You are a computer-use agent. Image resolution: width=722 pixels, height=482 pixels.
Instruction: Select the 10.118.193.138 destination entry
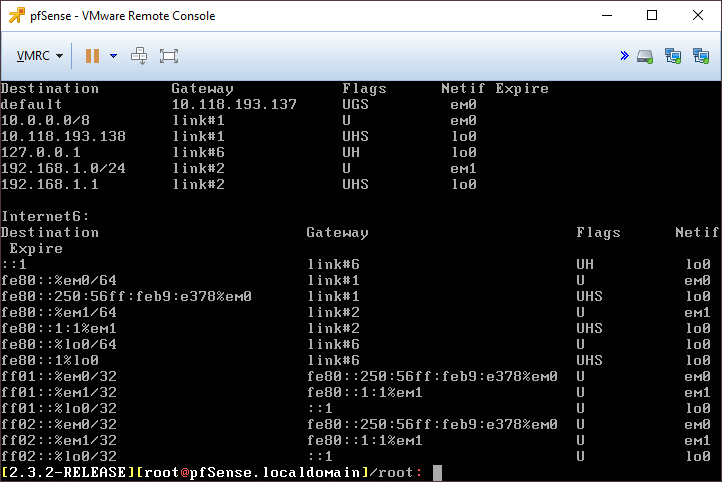point(63,137)
